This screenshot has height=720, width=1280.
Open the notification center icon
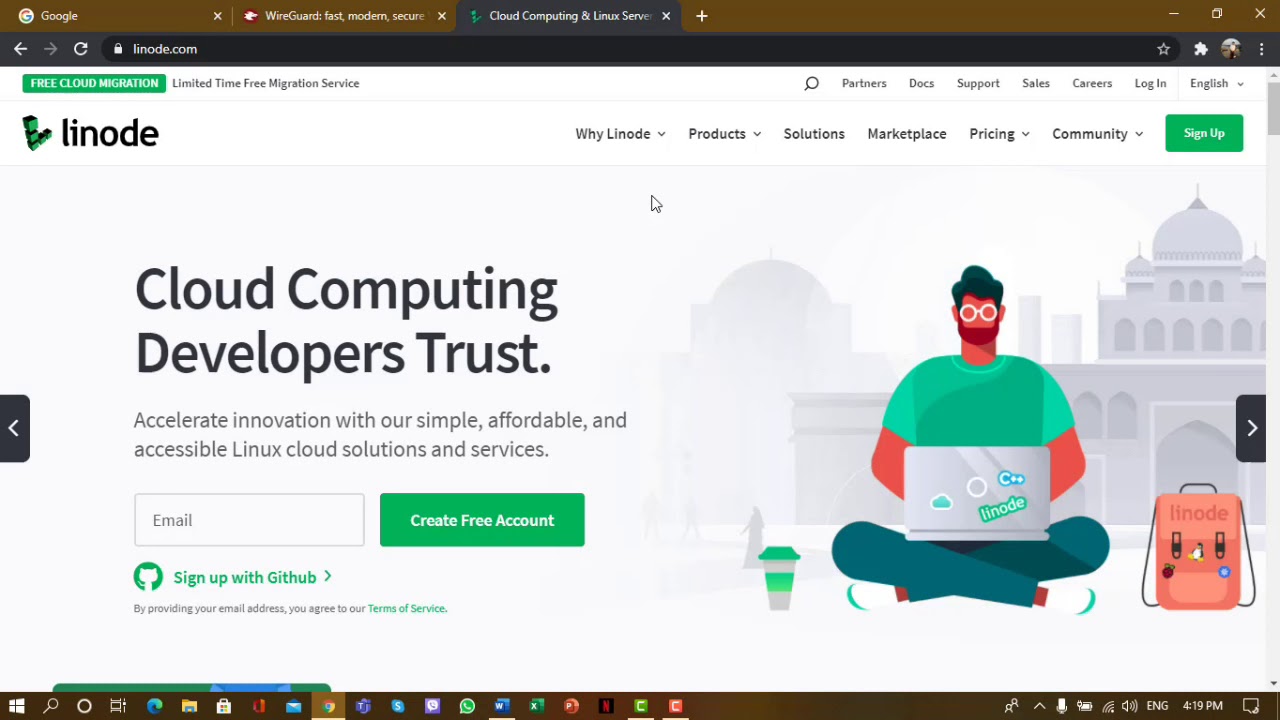(x=1250, y=706)
